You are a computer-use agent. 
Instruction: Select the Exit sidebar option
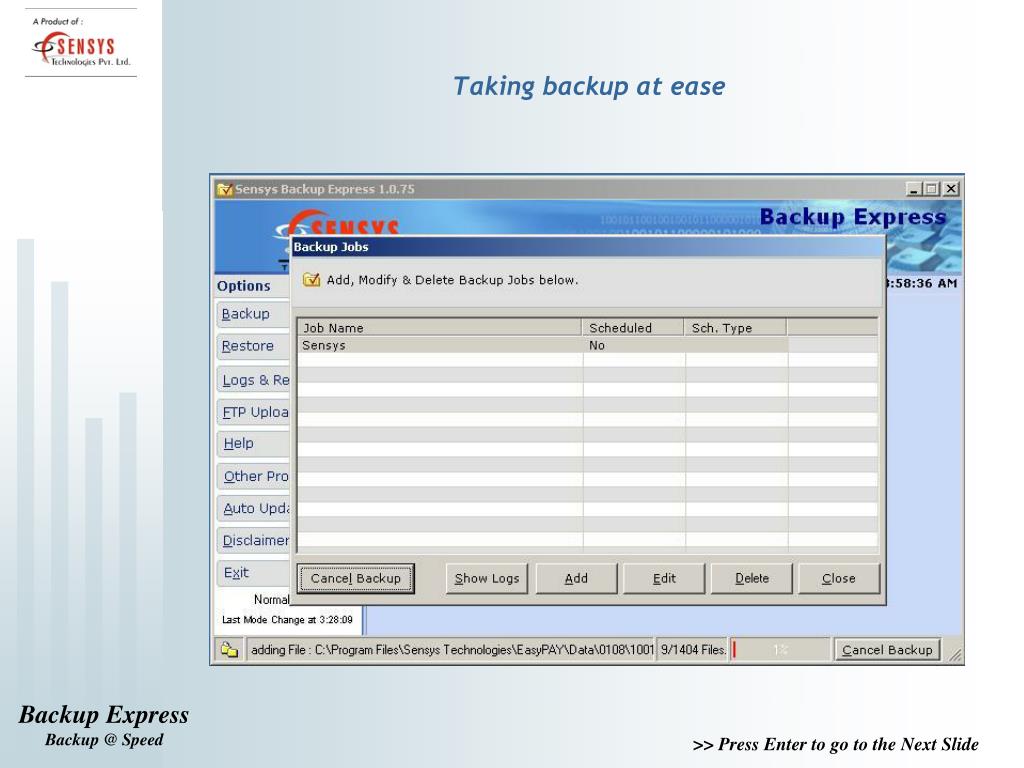253,573
